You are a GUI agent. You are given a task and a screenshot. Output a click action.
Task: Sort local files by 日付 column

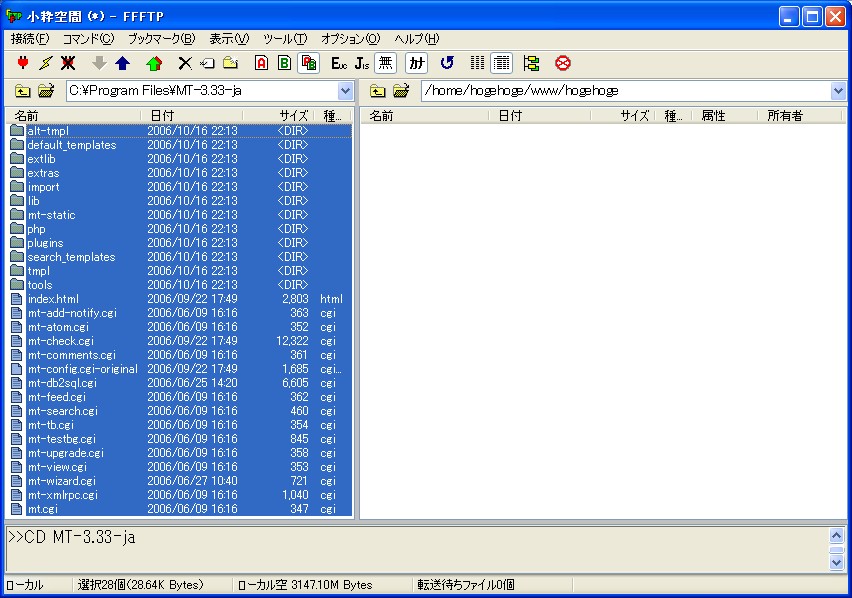192,116
